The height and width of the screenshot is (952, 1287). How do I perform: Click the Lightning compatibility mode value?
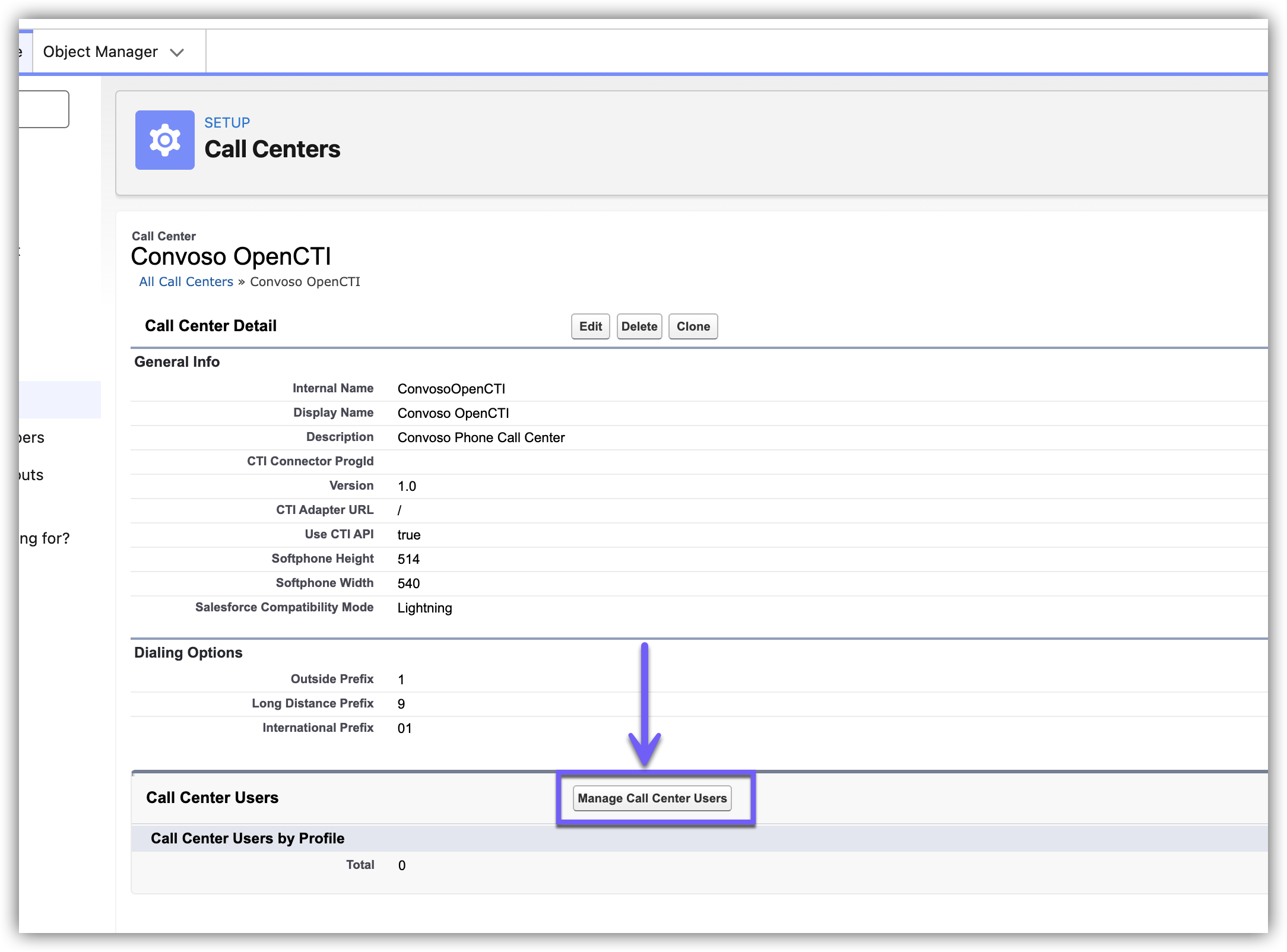coord(424,608)
